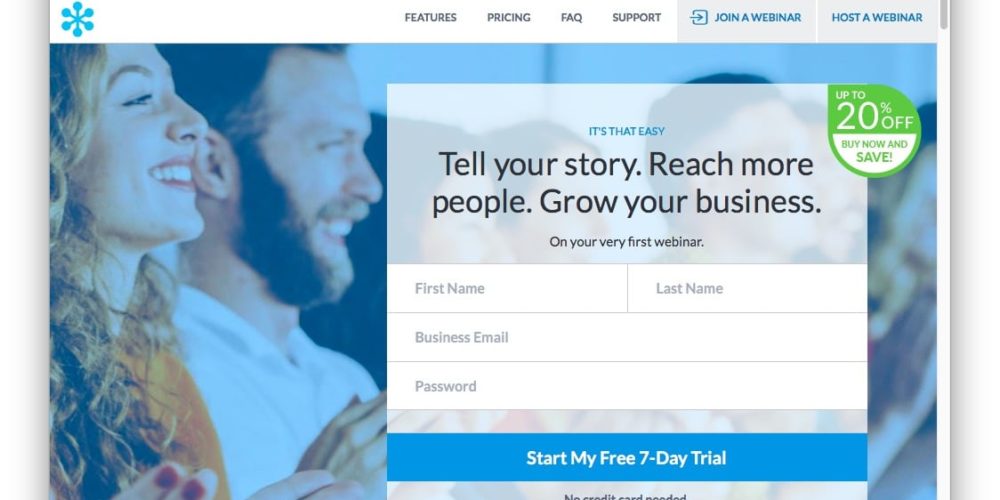Screen dimensions: 1000x500
Task: Open the Features menu item
Action: coord(430,18)
